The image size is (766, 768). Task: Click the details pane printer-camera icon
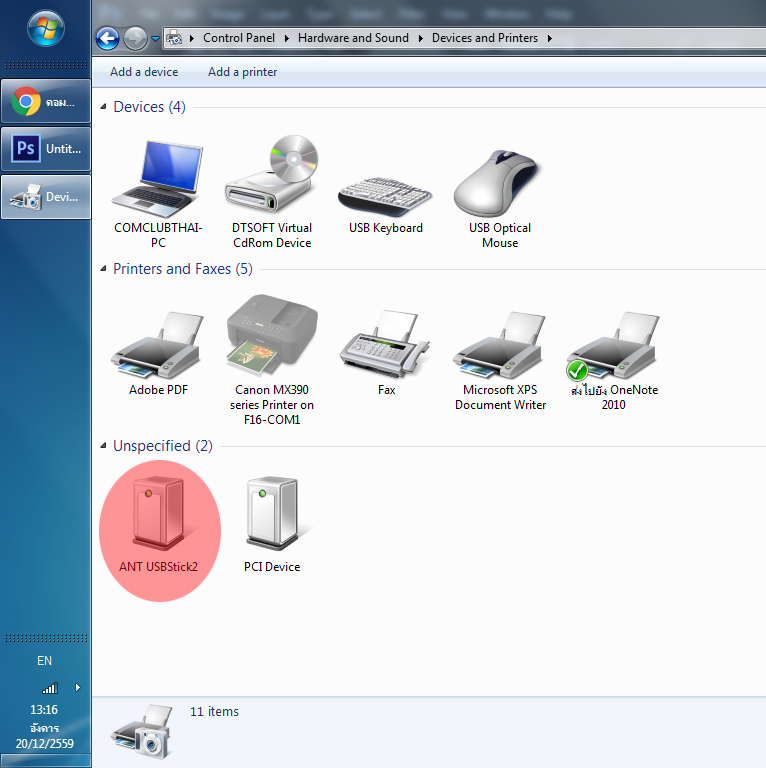click(143, 732)
